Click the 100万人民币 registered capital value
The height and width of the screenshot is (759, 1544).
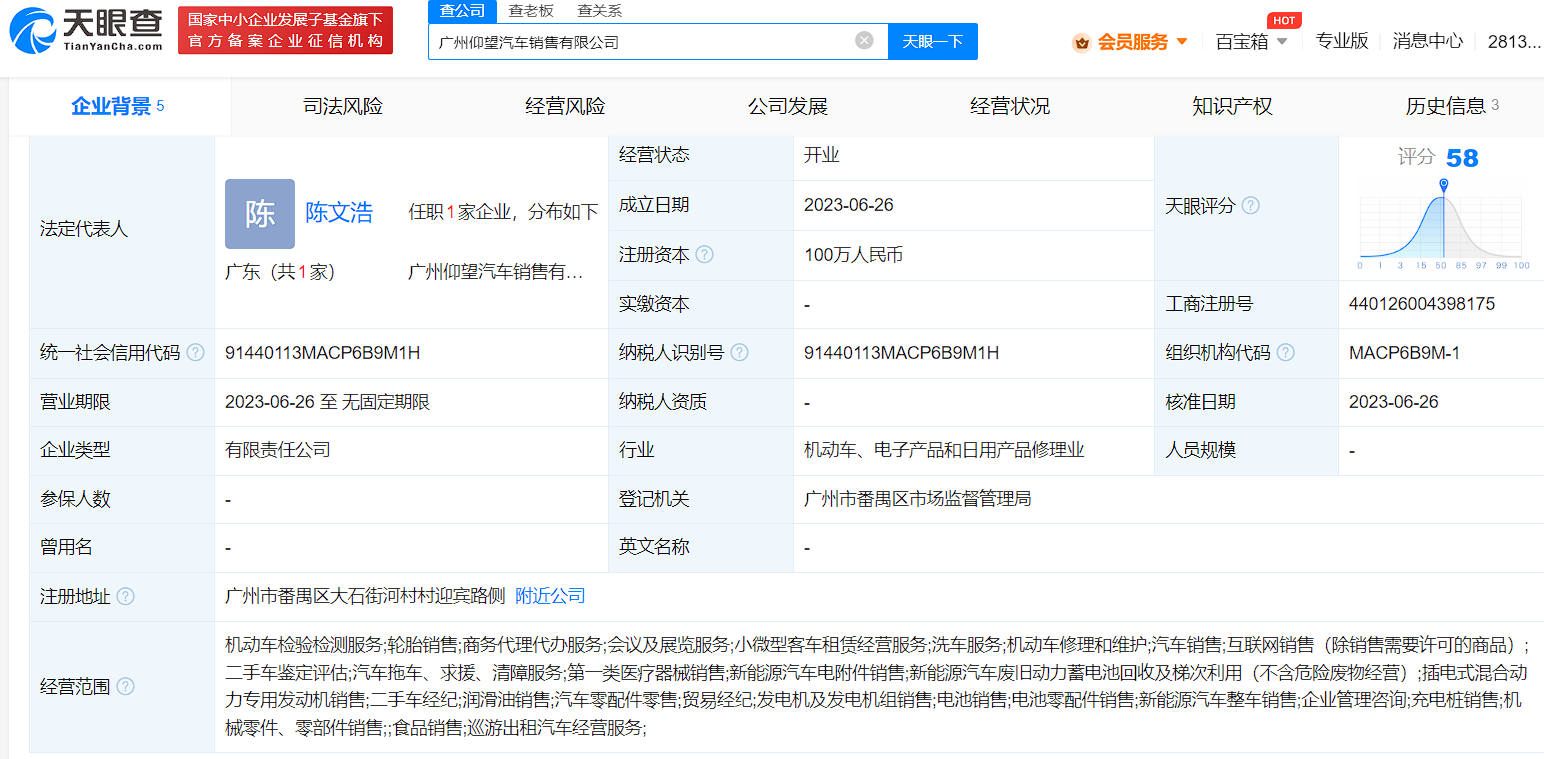coord(853,255)
